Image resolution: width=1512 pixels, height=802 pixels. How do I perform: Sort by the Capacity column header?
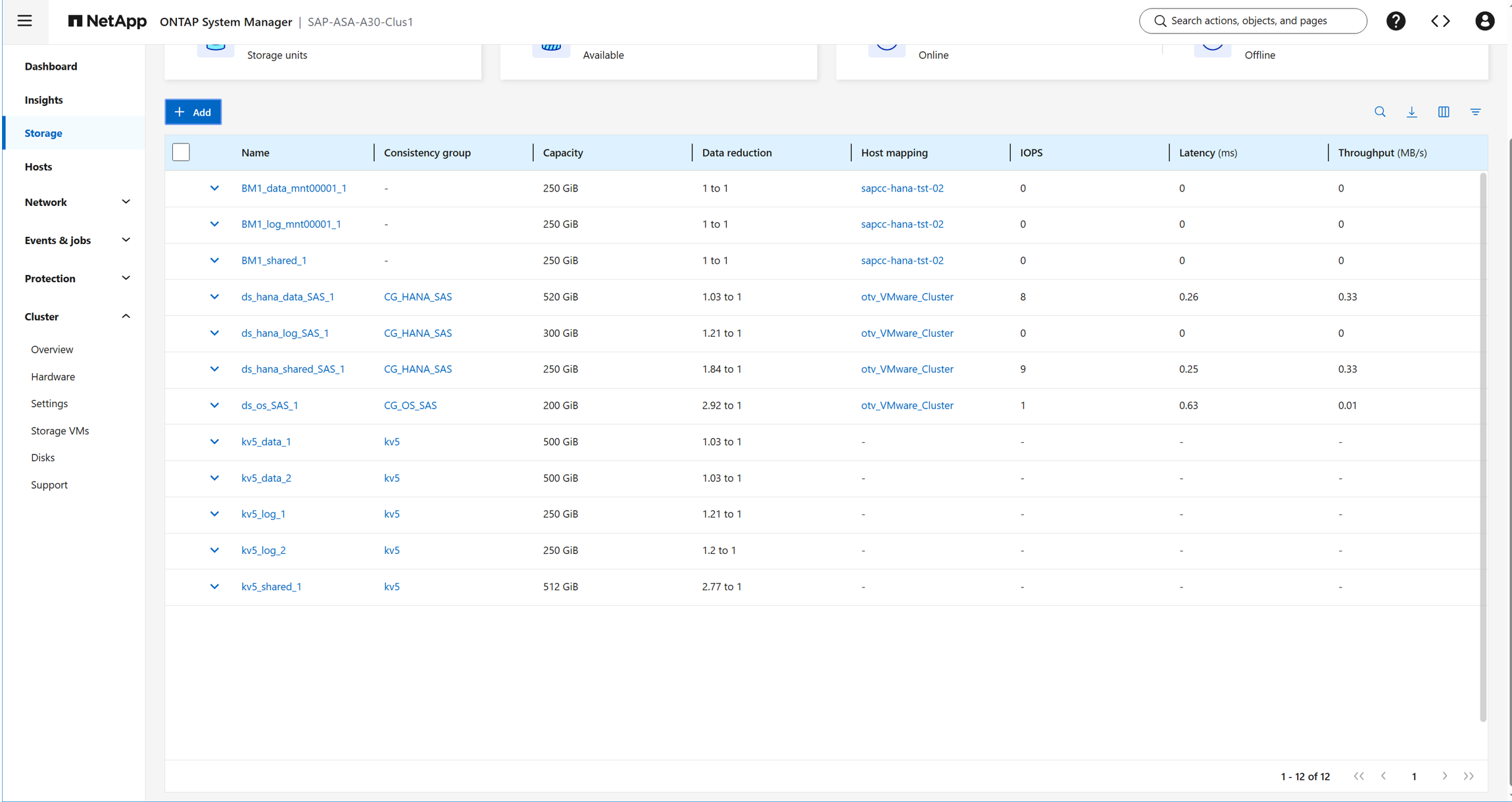(563, 153)
